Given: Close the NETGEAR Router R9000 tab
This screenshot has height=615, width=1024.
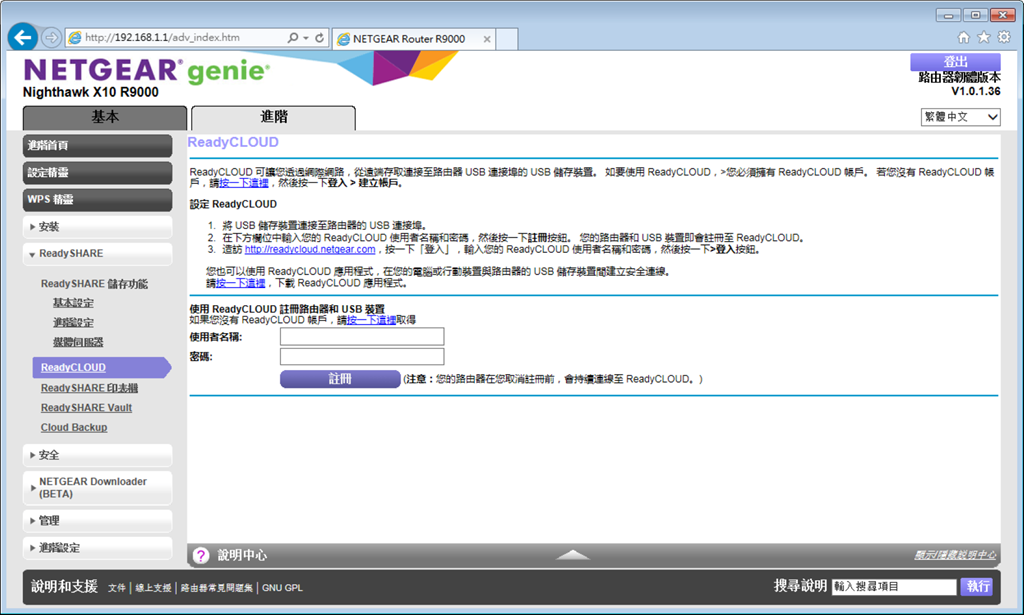Looking at the screenshot, I should (487, 39).
